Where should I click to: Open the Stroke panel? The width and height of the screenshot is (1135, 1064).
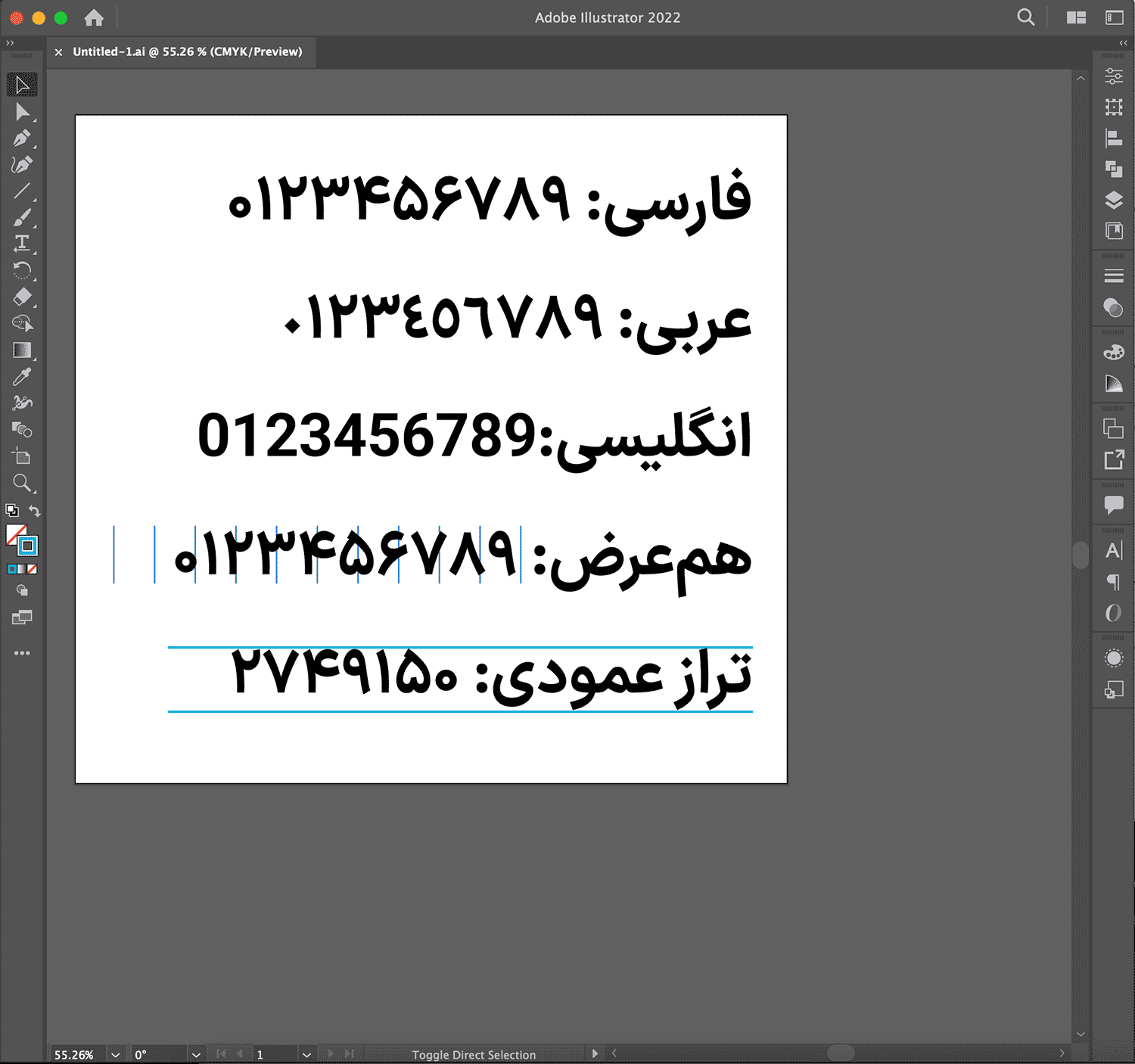(1114, 276)
